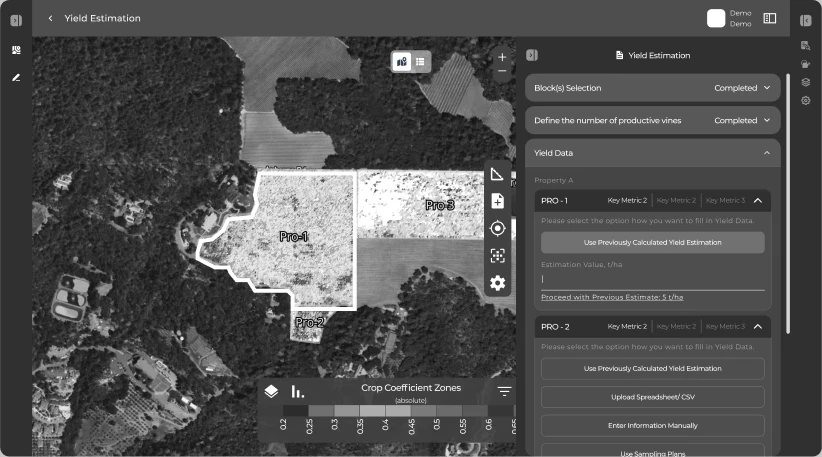Collapse the Yield Estimation side panel
The width and height of the screenshot is (822, 457).
[x=532, y=55]
